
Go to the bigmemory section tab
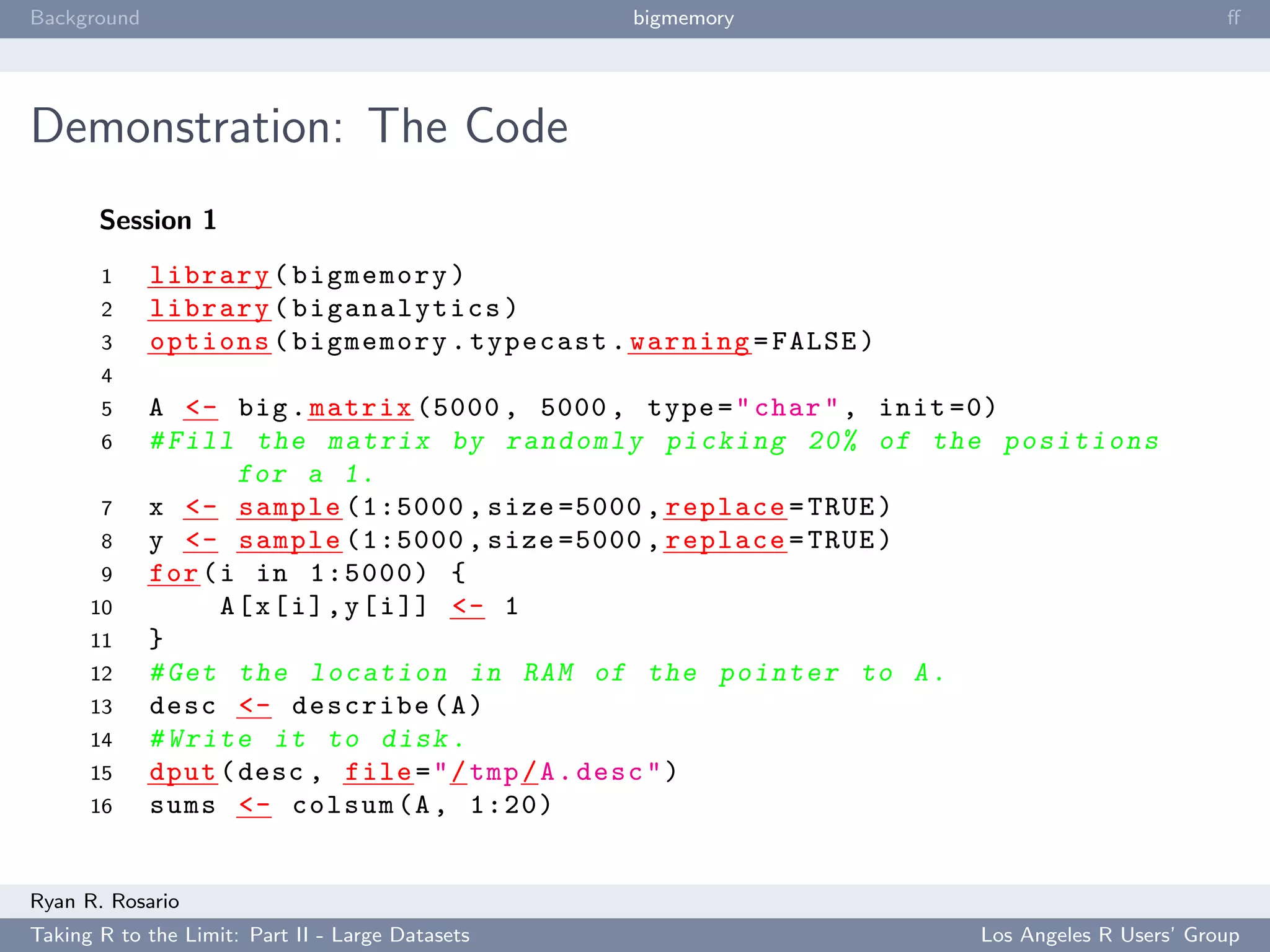tap(683, 19)
